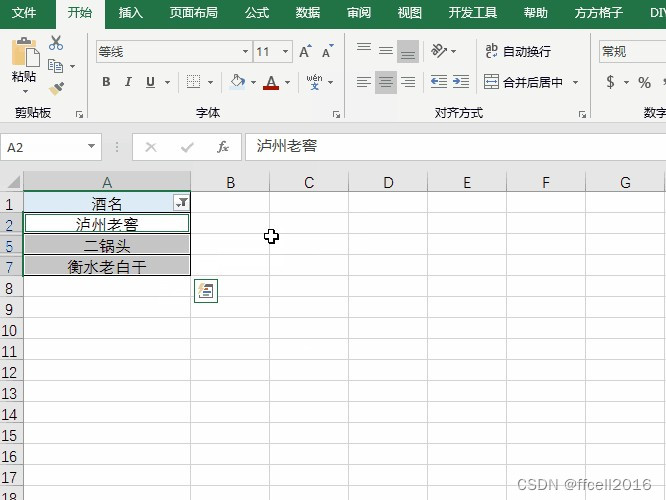
Task: Open copy options dropdown arrow
Action: click(x=72, y=66)
